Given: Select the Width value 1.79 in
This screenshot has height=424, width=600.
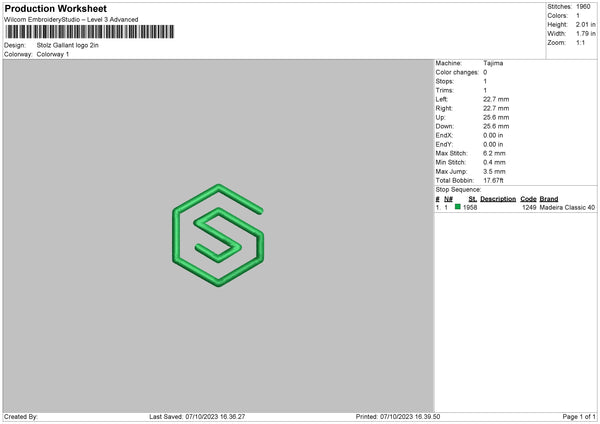Looking at the screenshot, I should 585,34.
